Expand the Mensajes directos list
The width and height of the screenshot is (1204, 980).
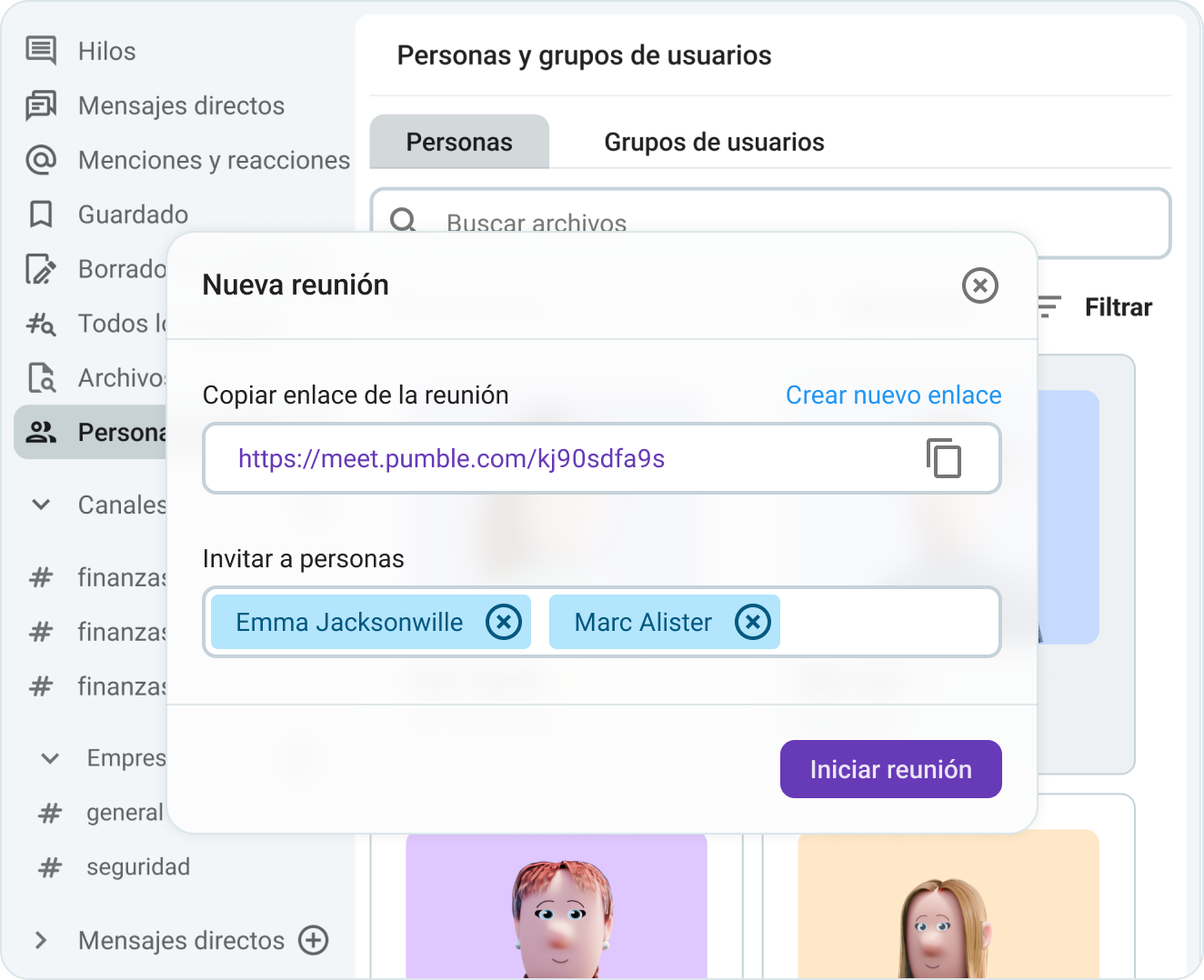[42, 941]
